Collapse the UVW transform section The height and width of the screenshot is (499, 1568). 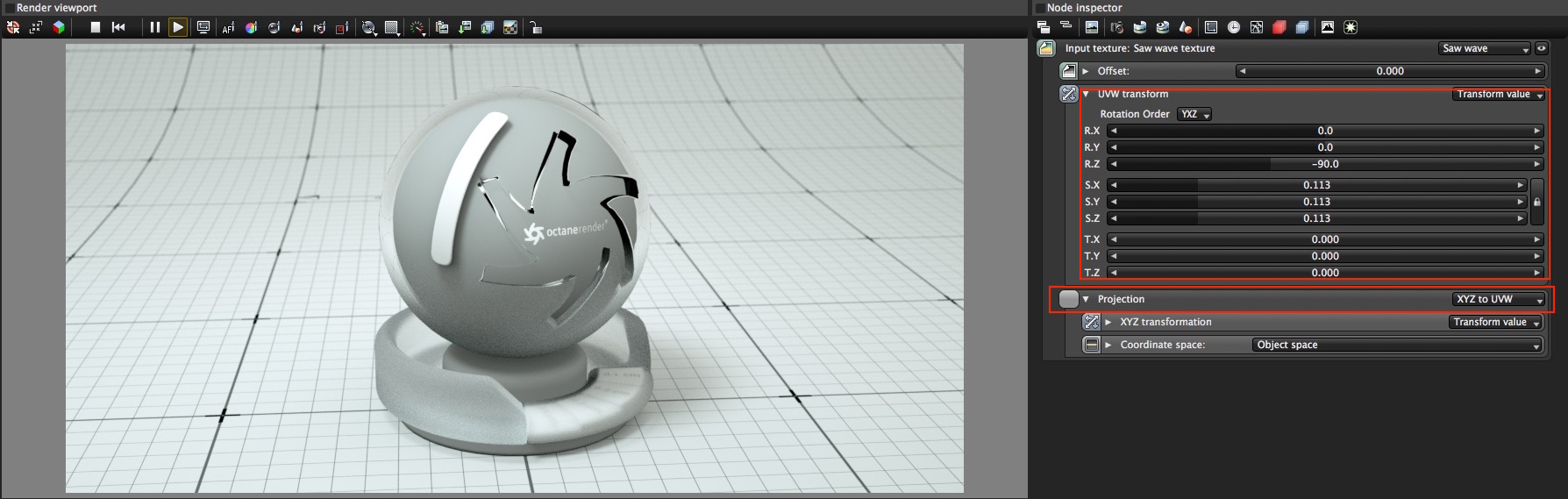(x=1086, y=94)
